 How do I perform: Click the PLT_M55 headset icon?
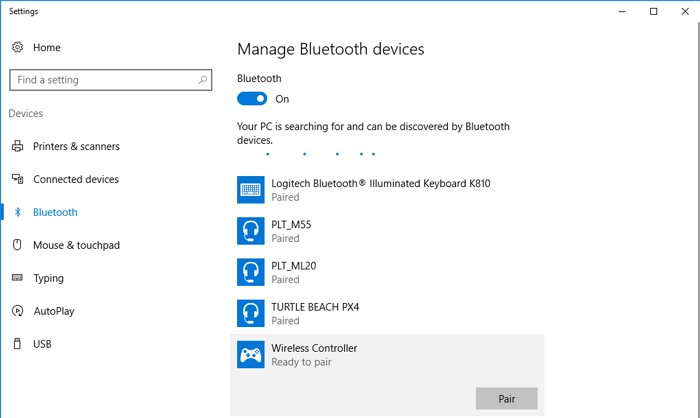point(250,231)
